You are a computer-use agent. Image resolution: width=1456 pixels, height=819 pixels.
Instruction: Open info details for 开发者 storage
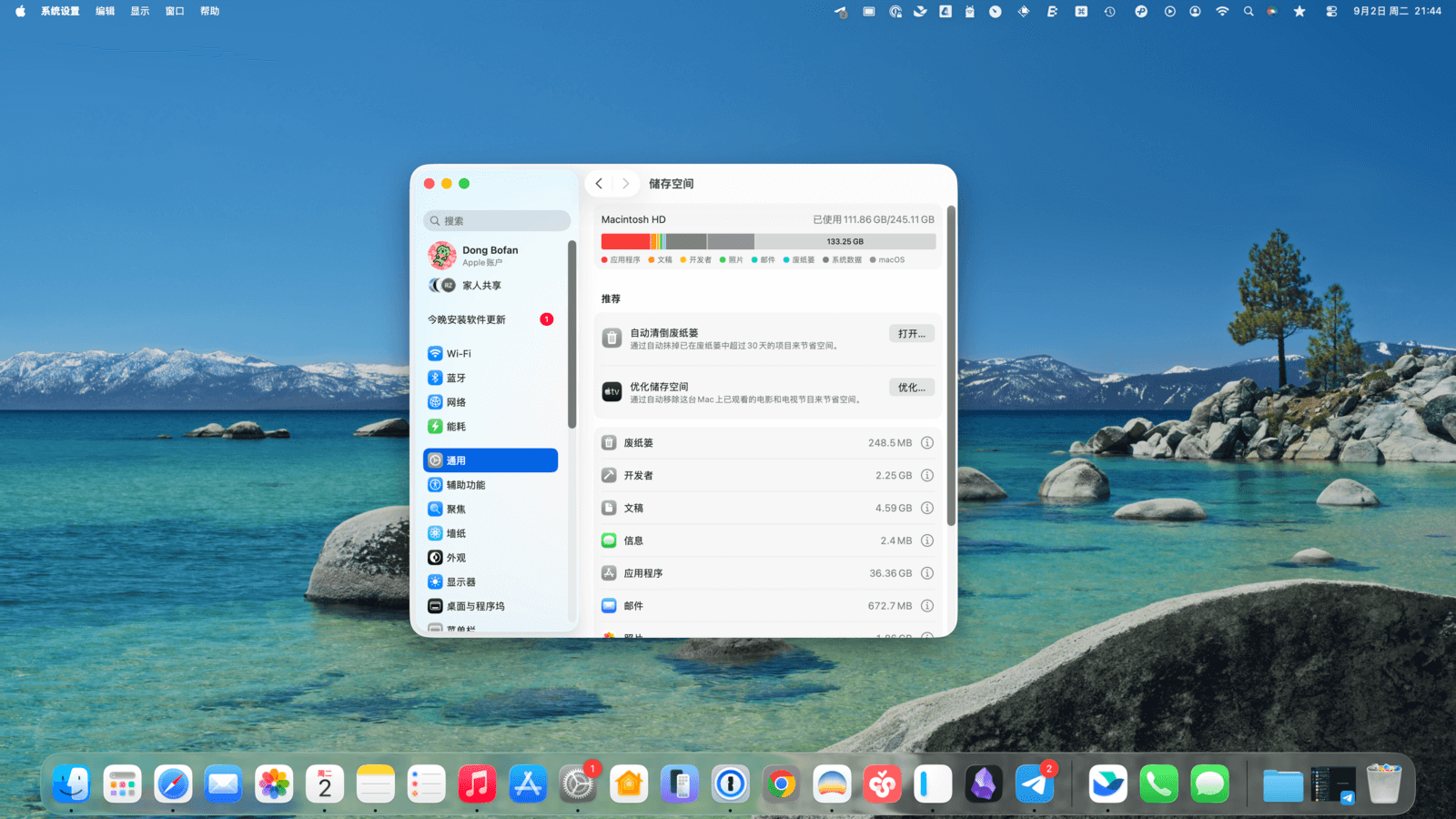coord(926,476)
